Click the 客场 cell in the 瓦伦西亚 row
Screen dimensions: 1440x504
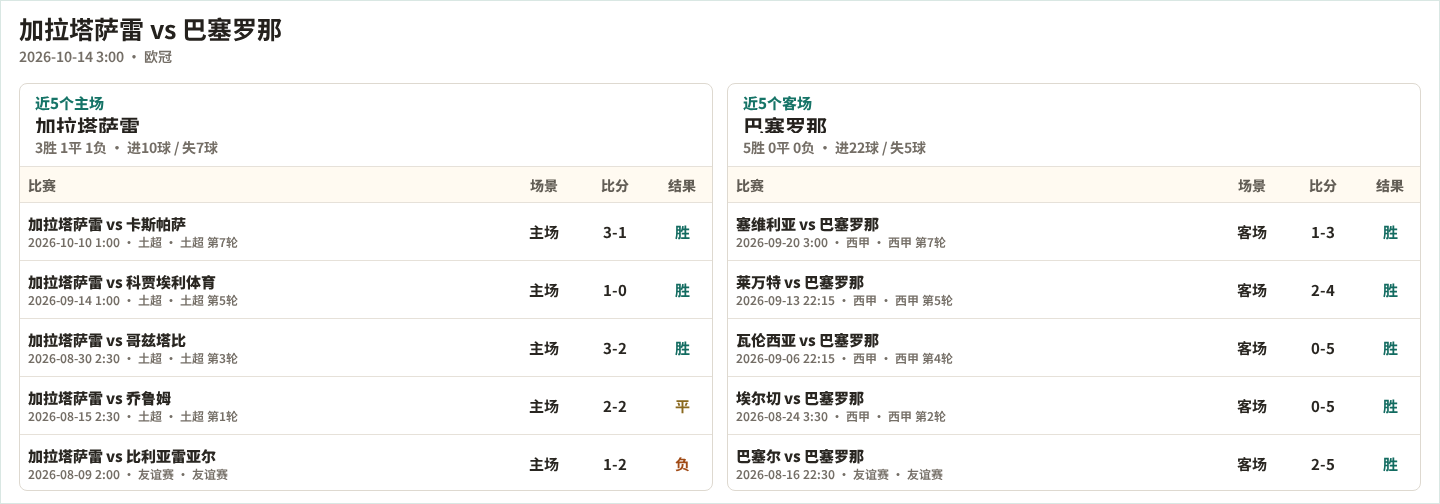coord(1252,348)
